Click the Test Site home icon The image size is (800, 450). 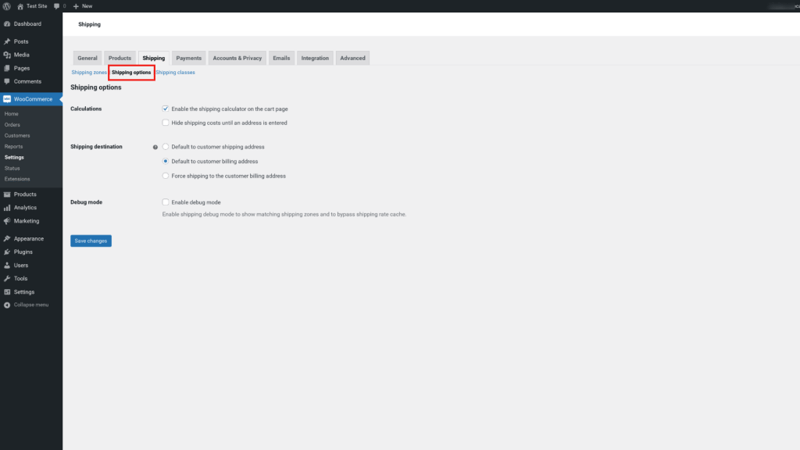click(20, 6)
